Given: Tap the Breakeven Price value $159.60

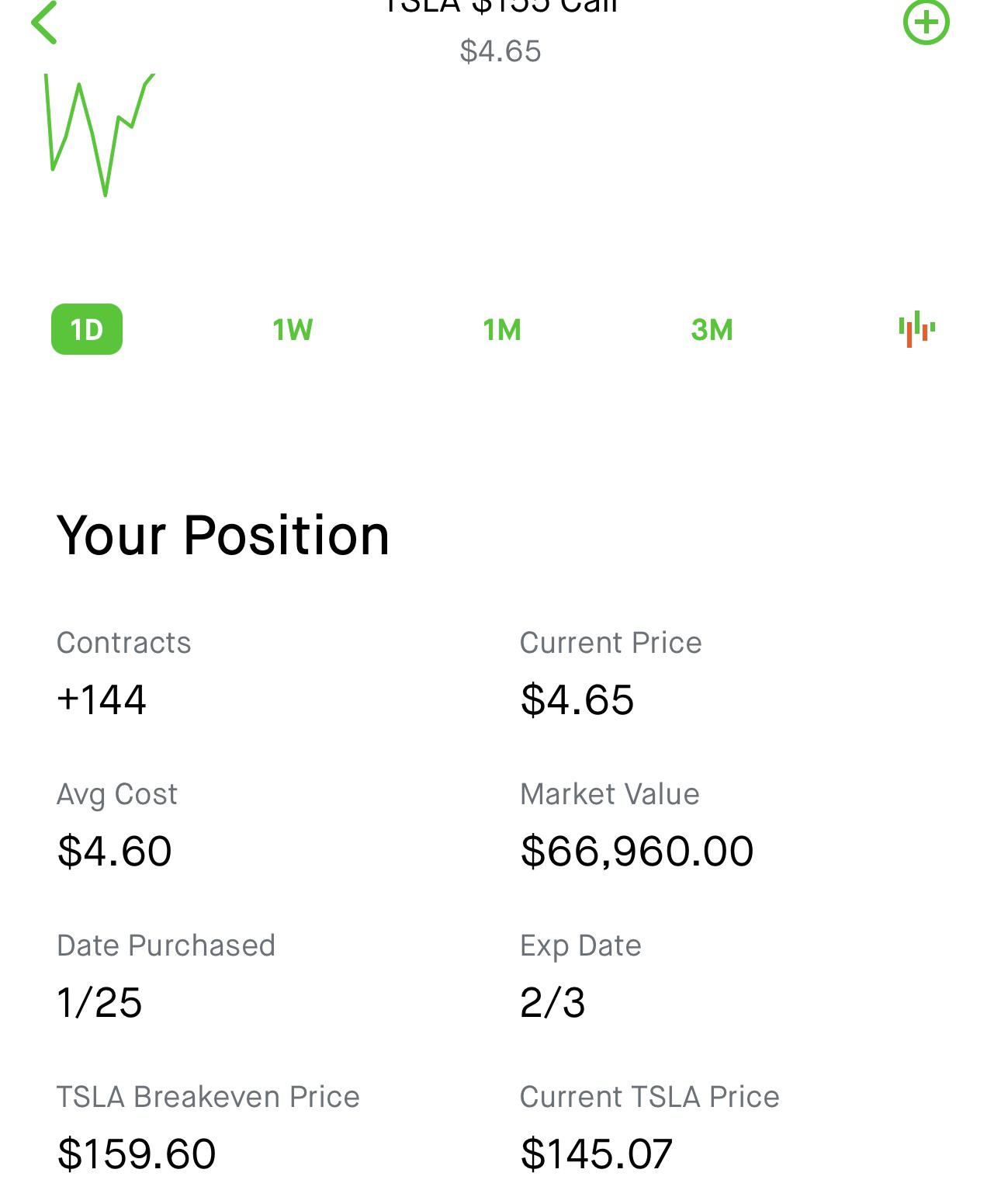Looking at the screenshot, I should 137,1154.
